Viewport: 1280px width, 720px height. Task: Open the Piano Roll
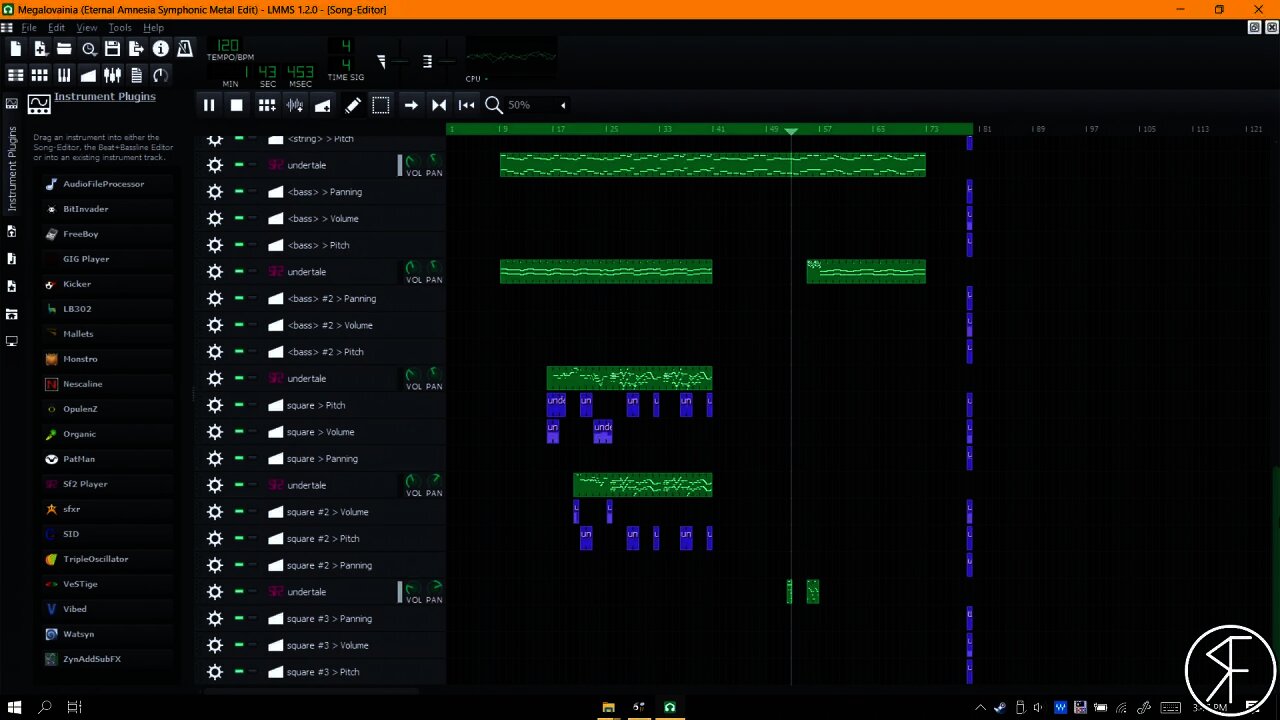pyautogui.click(x=64, y=75)
